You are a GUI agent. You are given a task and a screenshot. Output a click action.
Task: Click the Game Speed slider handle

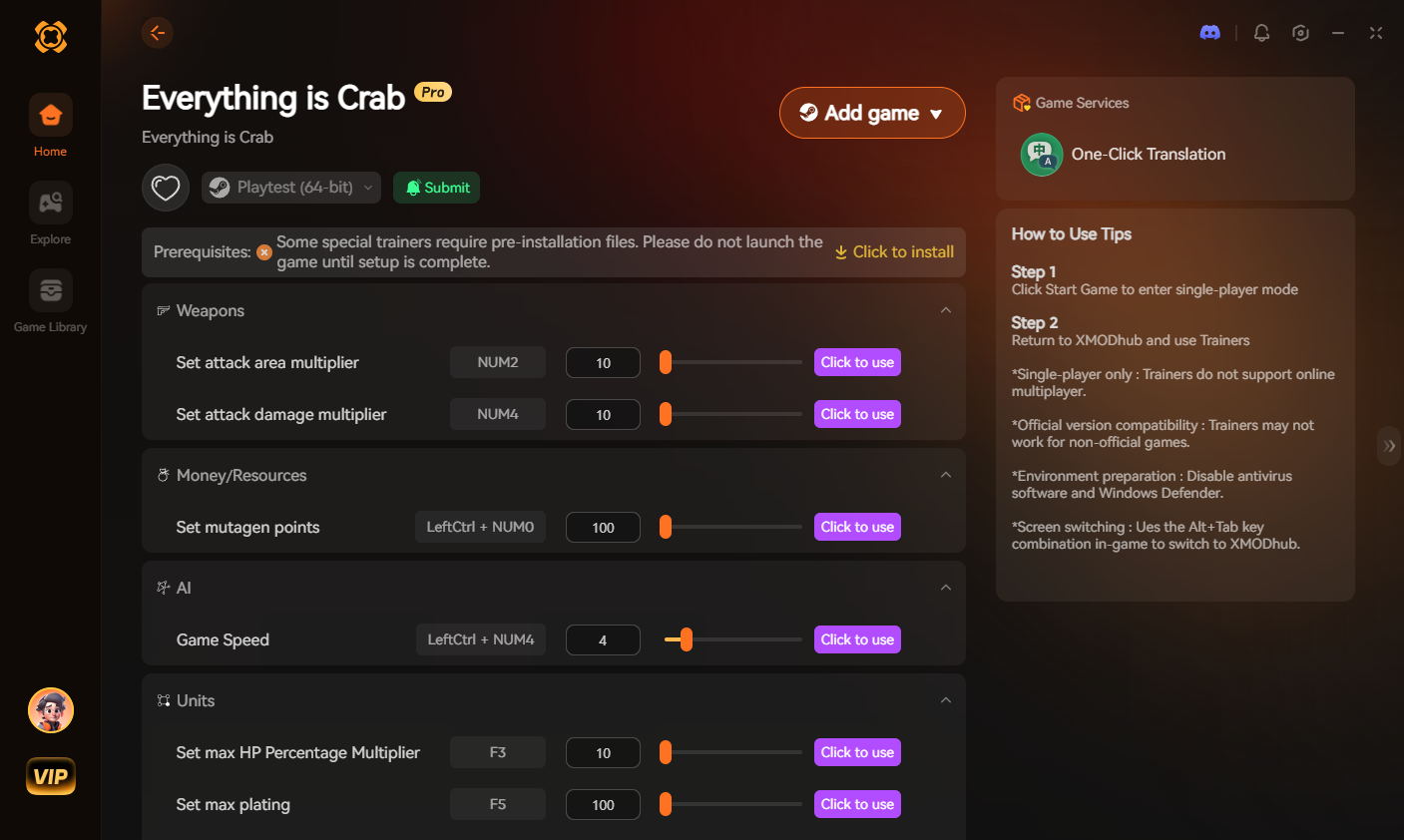(x=686, y=639)
